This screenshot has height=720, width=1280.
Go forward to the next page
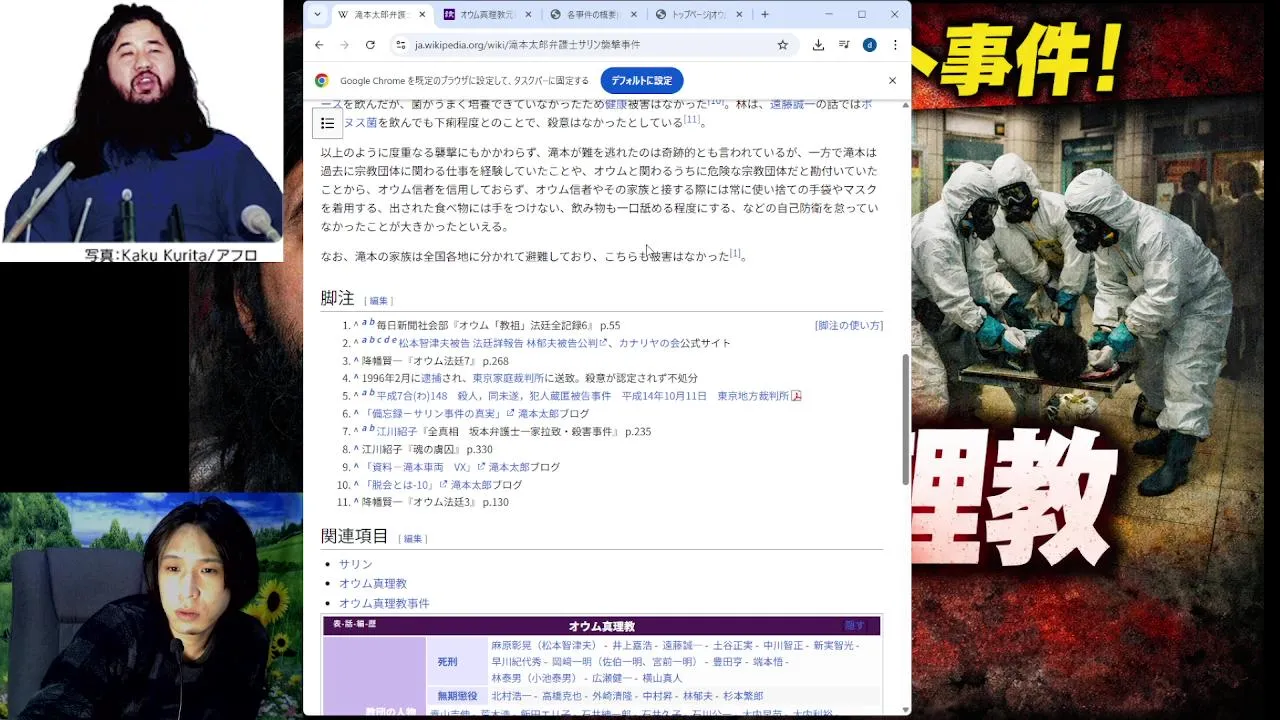click(344, 45)
